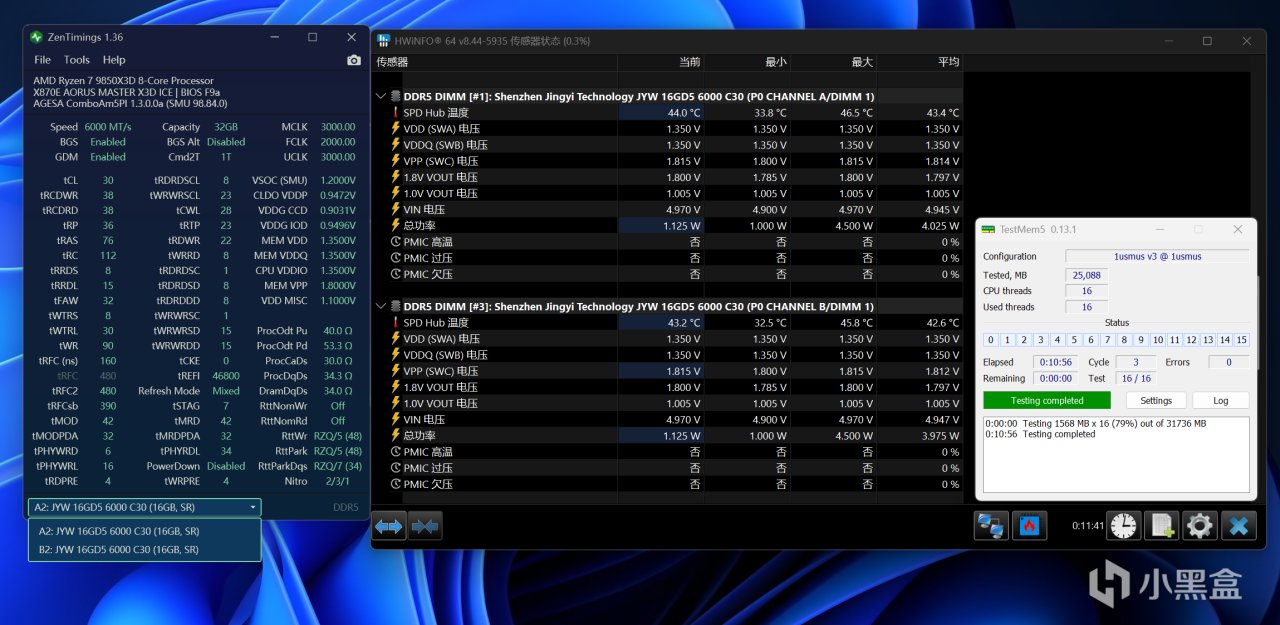Screen dimensions: 1280x625
Task: Click the HWiNFO expand columns arrows icon
Action: click(389, 526)
